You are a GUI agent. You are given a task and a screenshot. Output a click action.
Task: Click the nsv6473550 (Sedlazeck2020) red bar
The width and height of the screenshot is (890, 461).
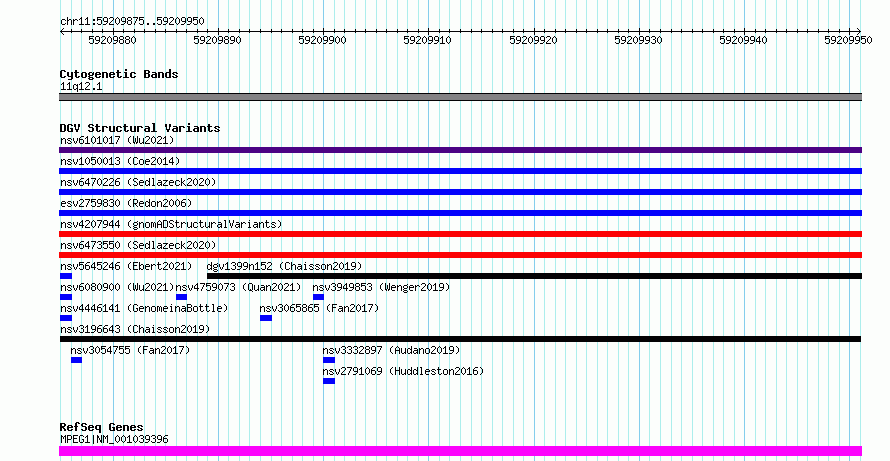[460, 255]
